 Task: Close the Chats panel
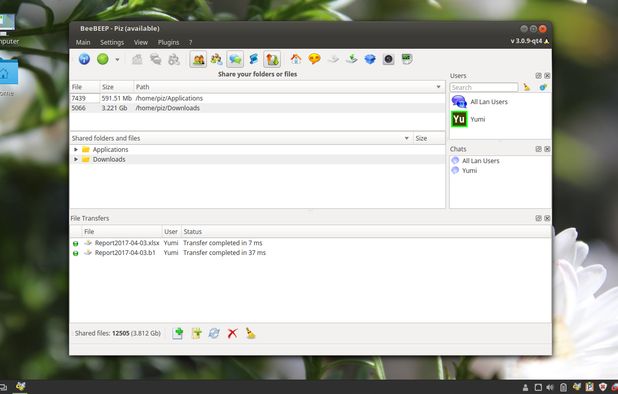[x=547, y=149]
